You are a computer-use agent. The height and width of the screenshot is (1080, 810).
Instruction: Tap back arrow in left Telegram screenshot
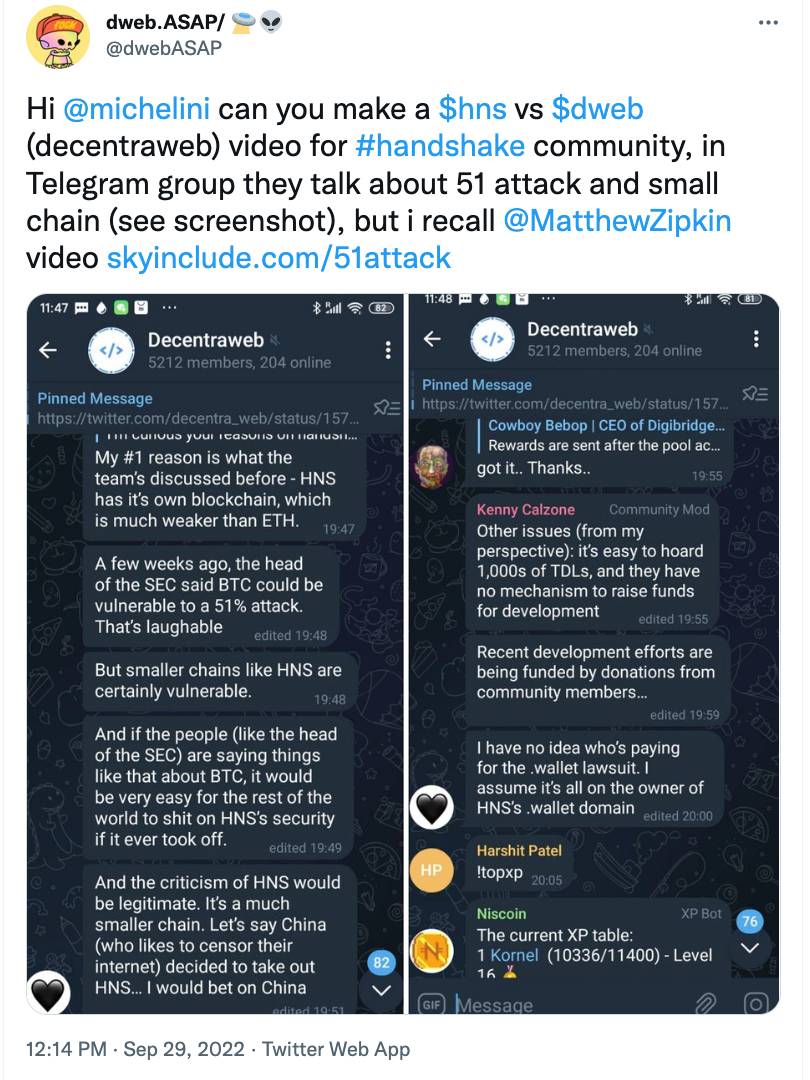point(48,350)
